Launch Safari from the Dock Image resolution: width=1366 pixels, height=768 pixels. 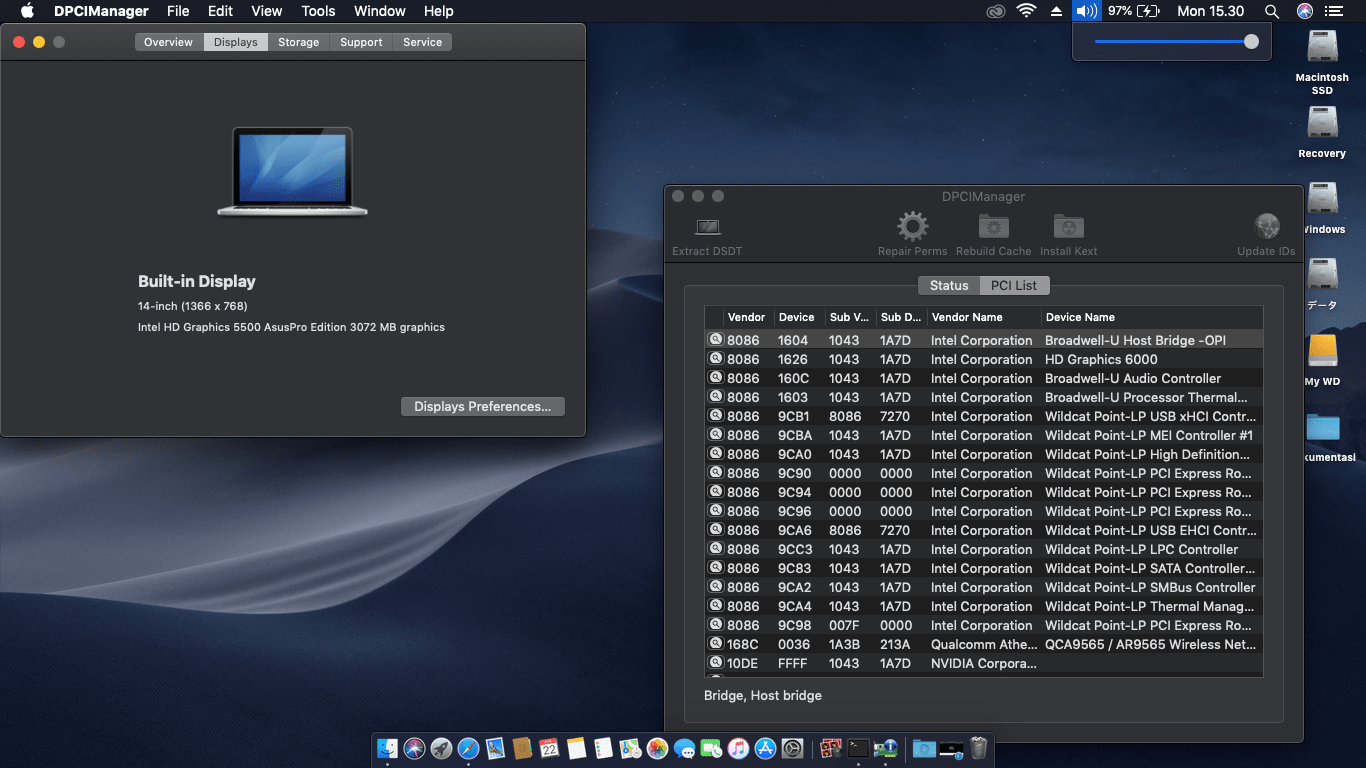tap(468, 747)
